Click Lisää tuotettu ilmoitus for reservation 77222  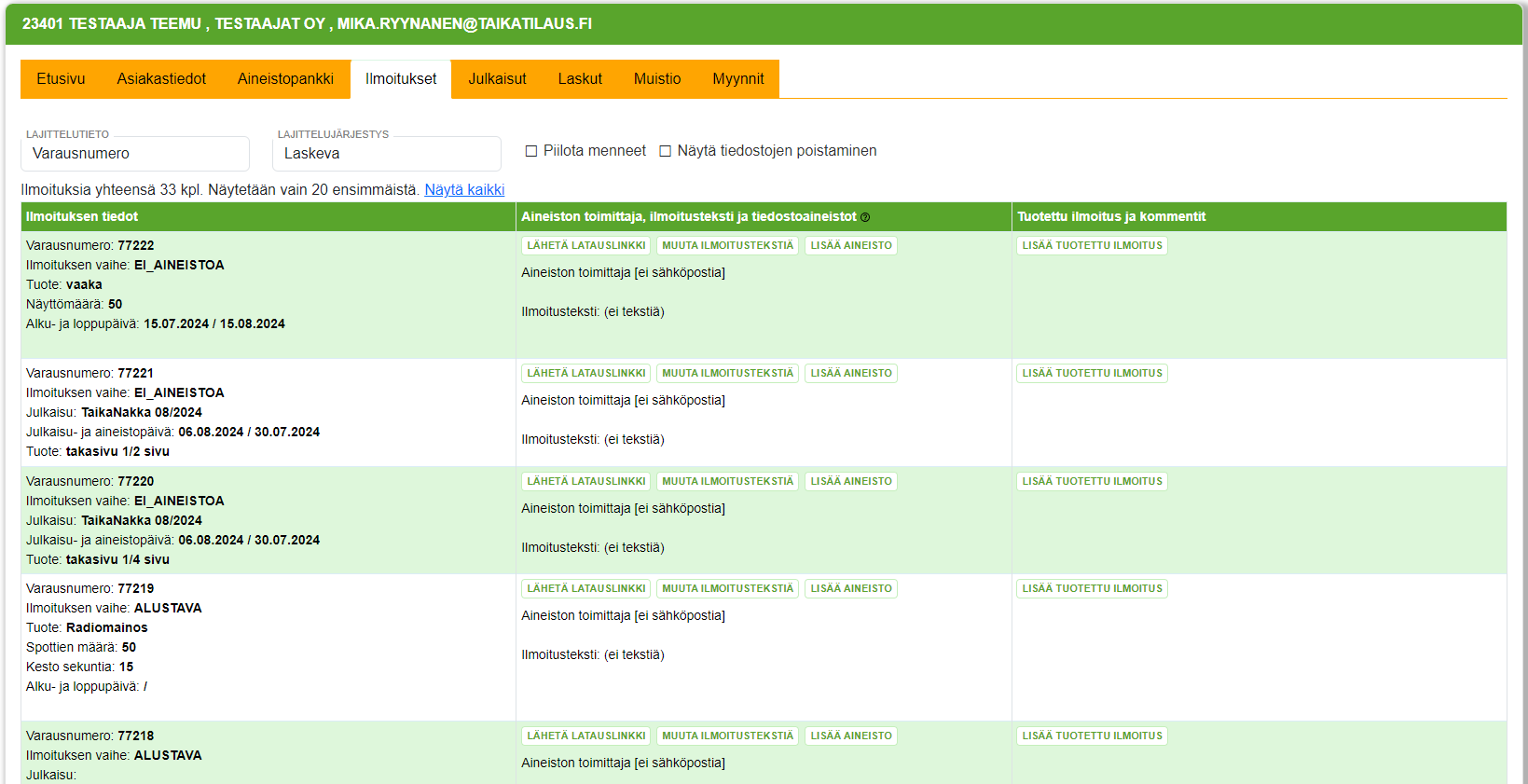[1093, 245]
